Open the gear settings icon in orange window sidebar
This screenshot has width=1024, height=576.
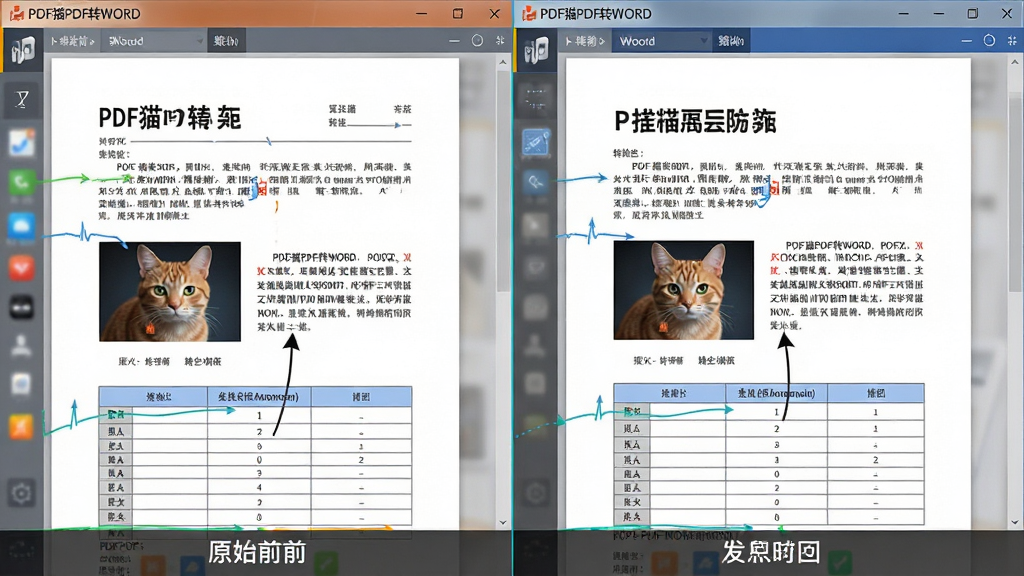point(22,493)
